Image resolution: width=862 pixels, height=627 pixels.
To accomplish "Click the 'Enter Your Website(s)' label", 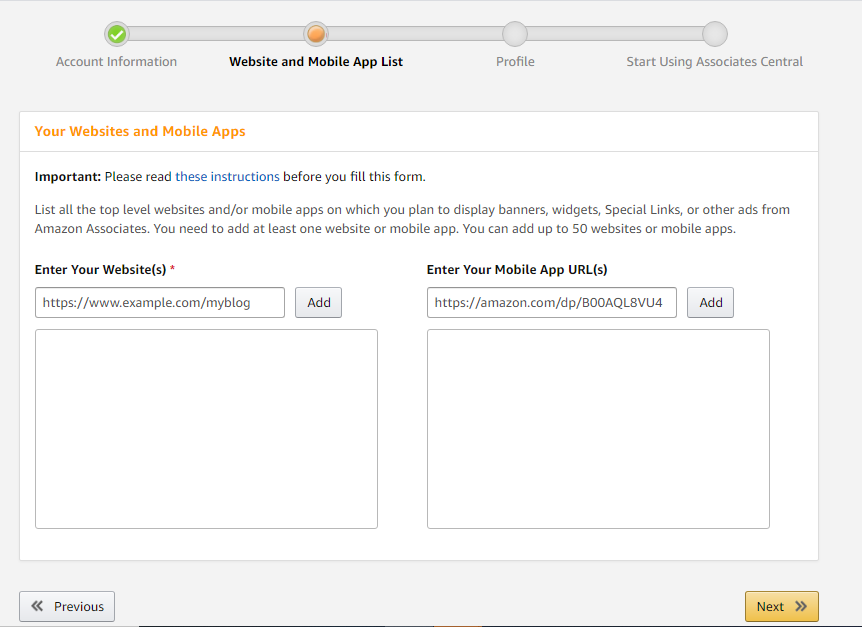I will click(x=100, y=269).
